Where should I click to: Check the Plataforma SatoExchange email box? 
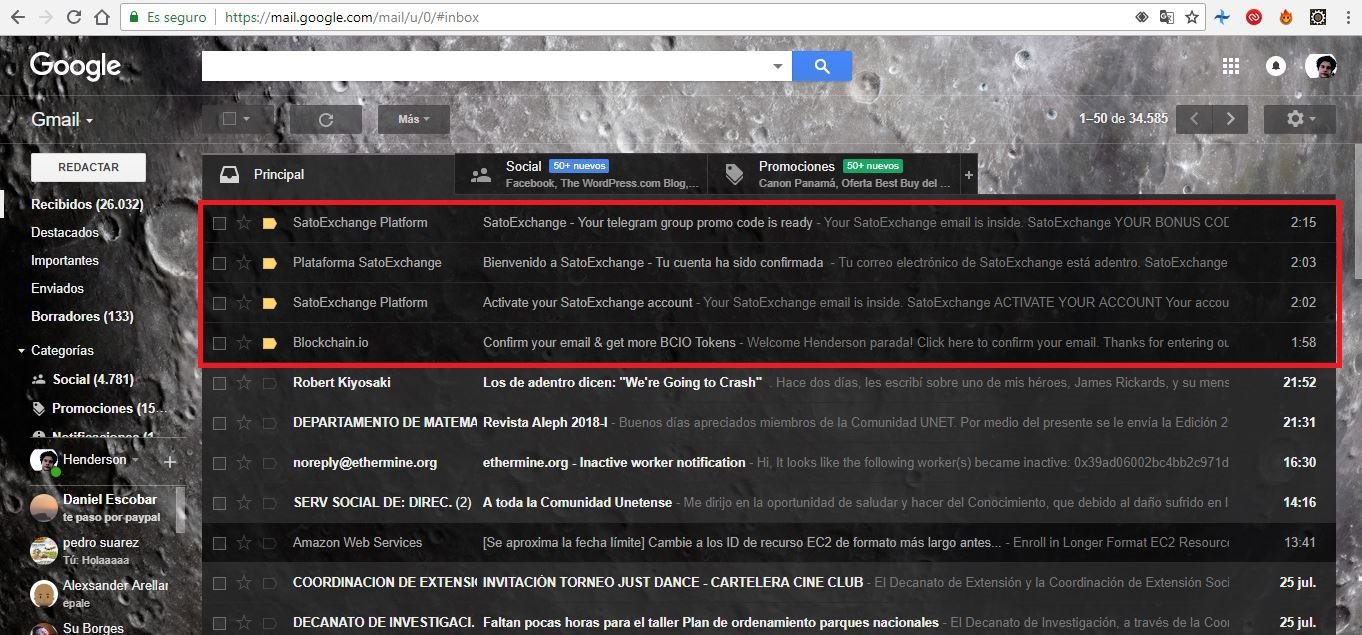coord(219,263)
